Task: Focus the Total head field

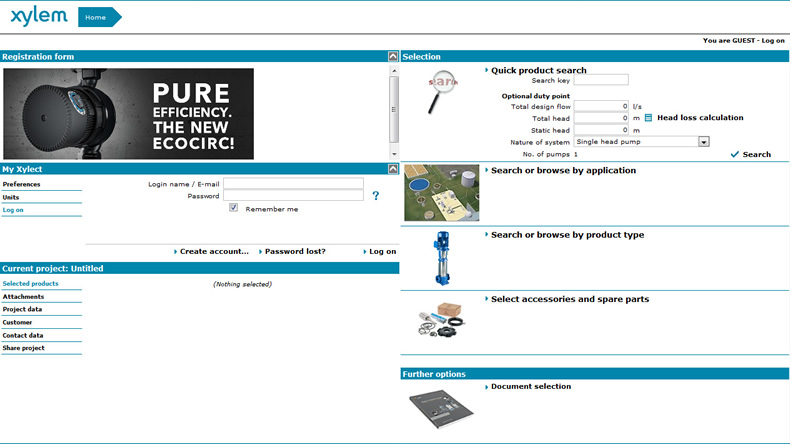Action: [601, 118]
